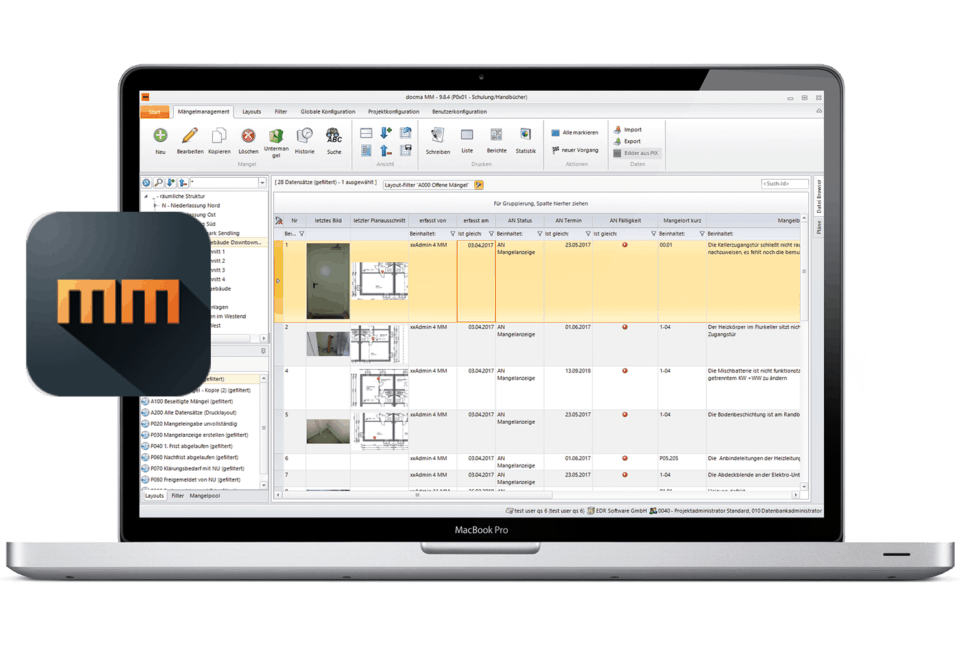Viewport: 960px width, 662px height.
Task: Click the round refresh icon above the structure tree
Action: [146, 182]
